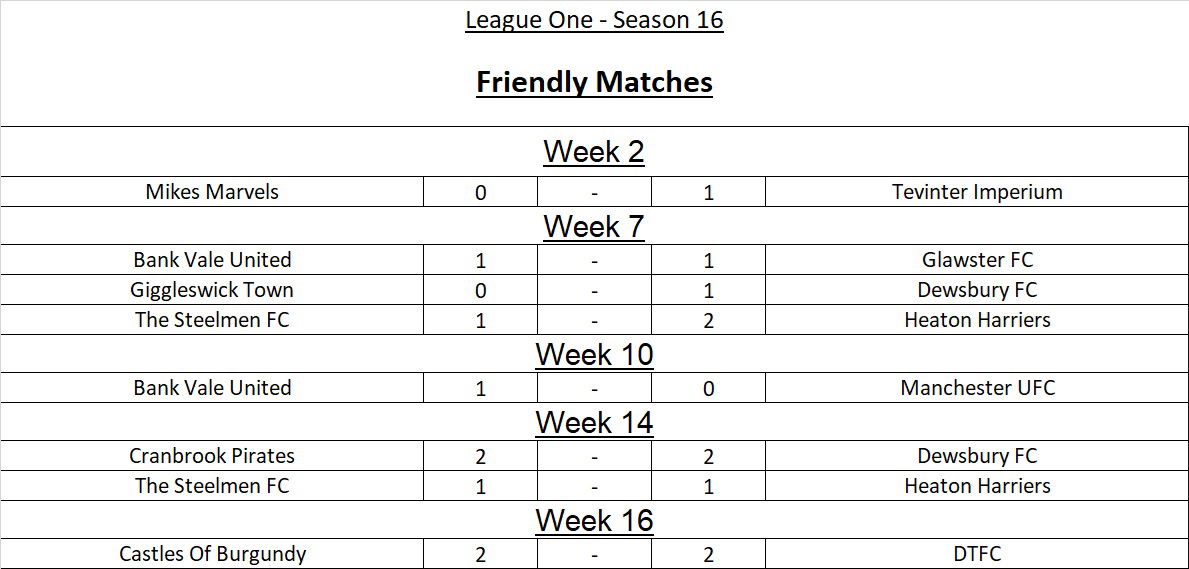
Task: Click Heaton Harriers in the Week 7 fixtures
Action: tap(977, 320)
